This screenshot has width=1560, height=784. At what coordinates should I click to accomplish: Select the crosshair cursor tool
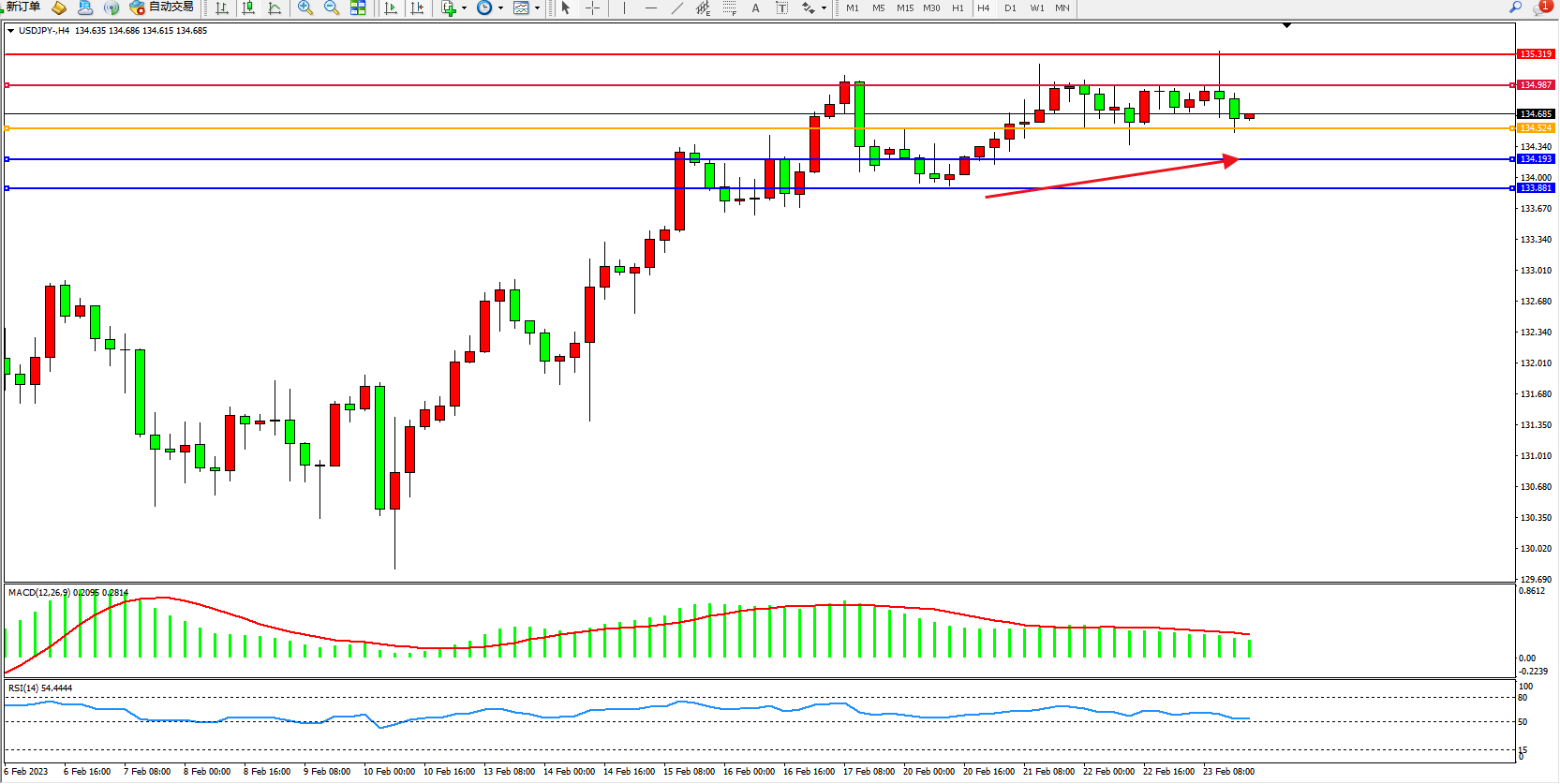point(593,8)
